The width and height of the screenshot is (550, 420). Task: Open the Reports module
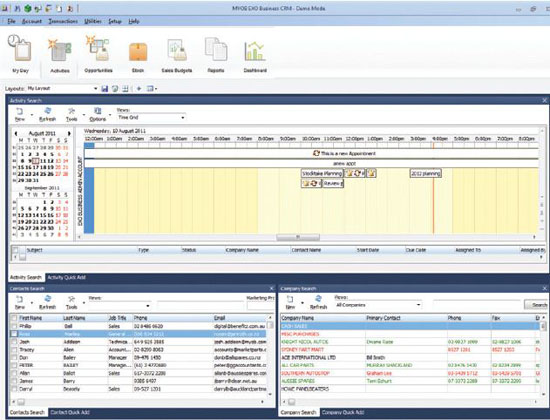pyautogui.click(x=215, y=54)
